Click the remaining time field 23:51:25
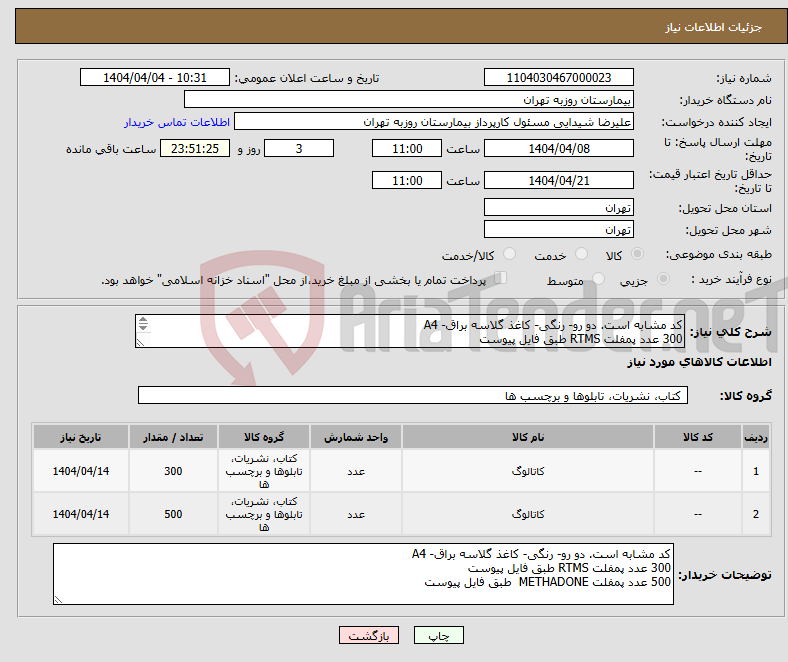This screenshot has width=788, height=662. pyautogui.click(x=195, y=148)
